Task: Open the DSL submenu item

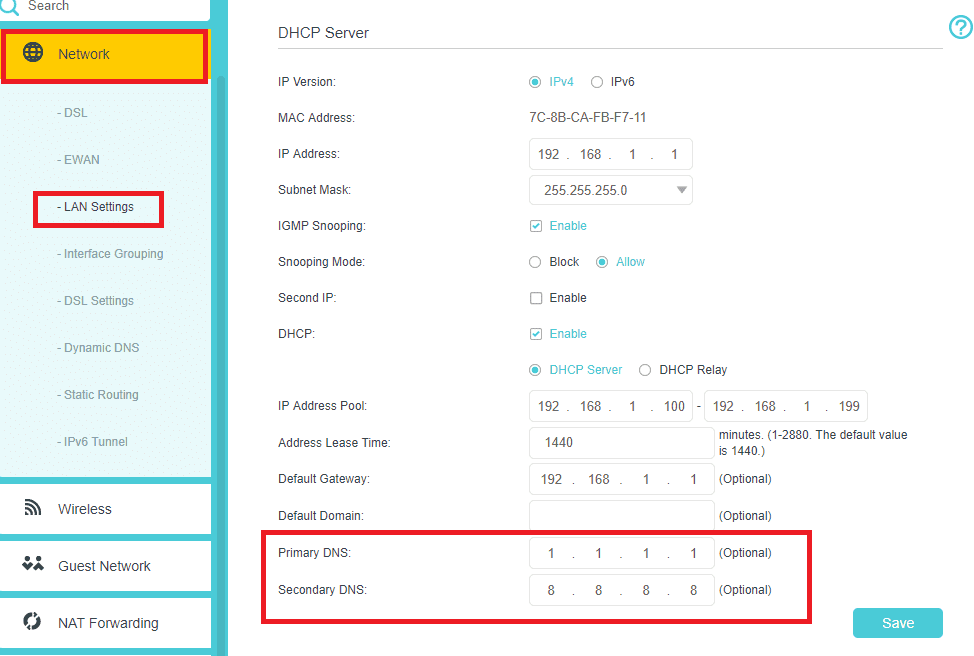Action: (72, 112)
